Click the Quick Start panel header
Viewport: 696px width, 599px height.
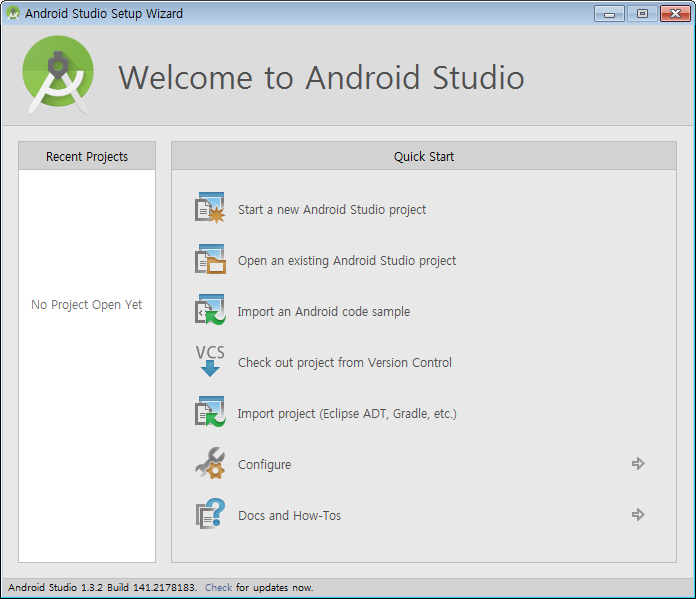[x=424, y=156]
